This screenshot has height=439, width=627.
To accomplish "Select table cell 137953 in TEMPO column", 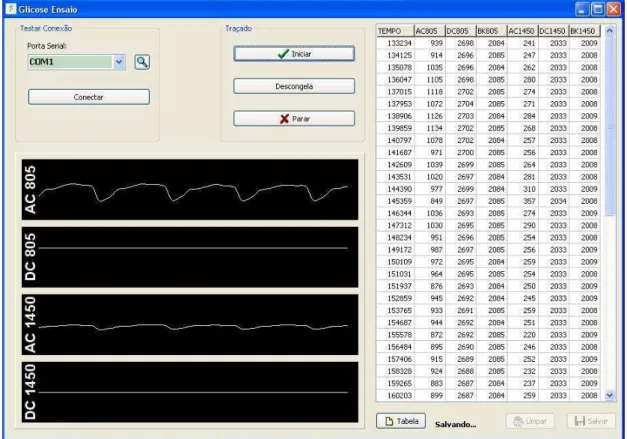I will tap(395, 104).
